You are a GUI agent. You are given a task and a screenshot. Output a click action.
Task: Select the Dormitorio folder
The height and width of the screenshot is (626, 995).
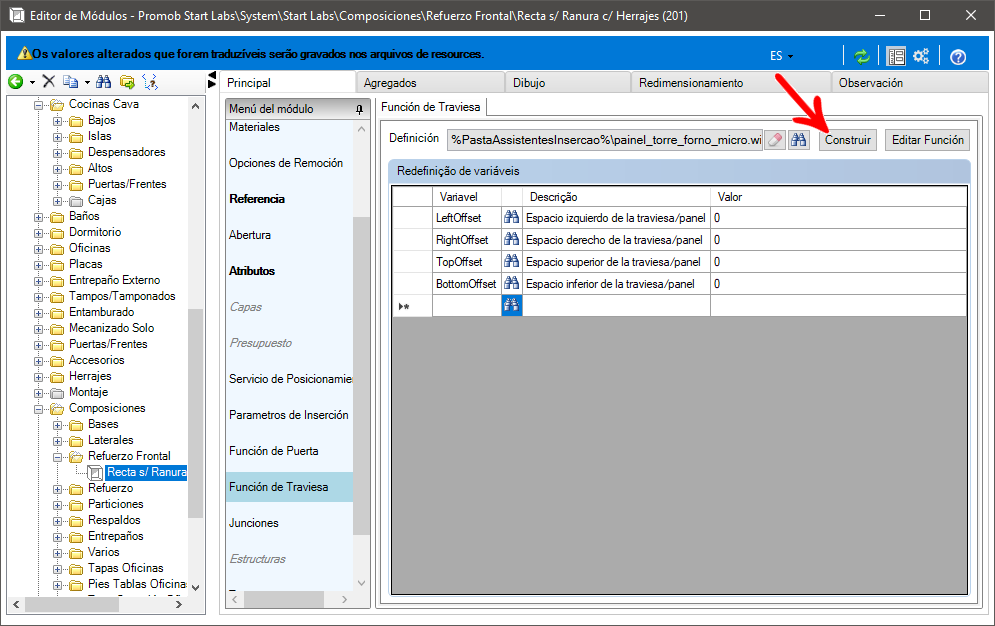95,232
